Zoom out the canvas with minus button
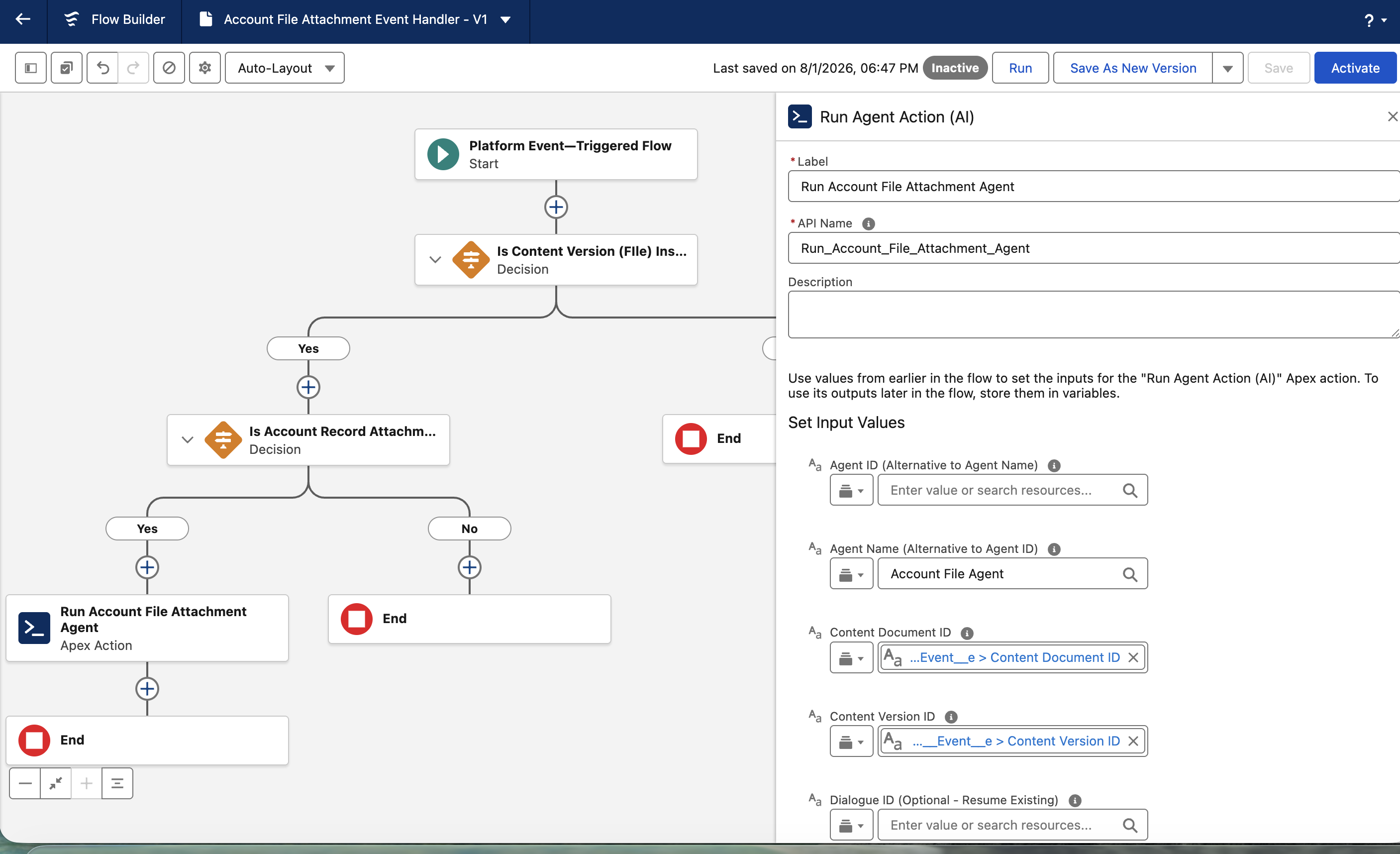 pos(25,783)
